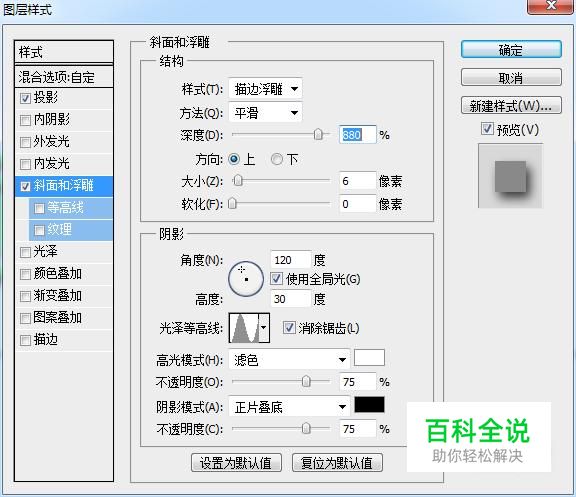Click the 软化(F) slider handle

pos(232,203)
